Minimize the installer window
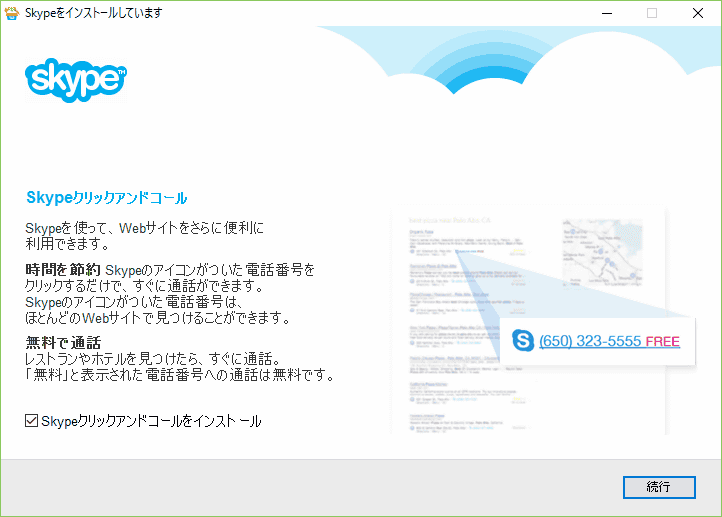The image size is (722, 517). point(607,13)
